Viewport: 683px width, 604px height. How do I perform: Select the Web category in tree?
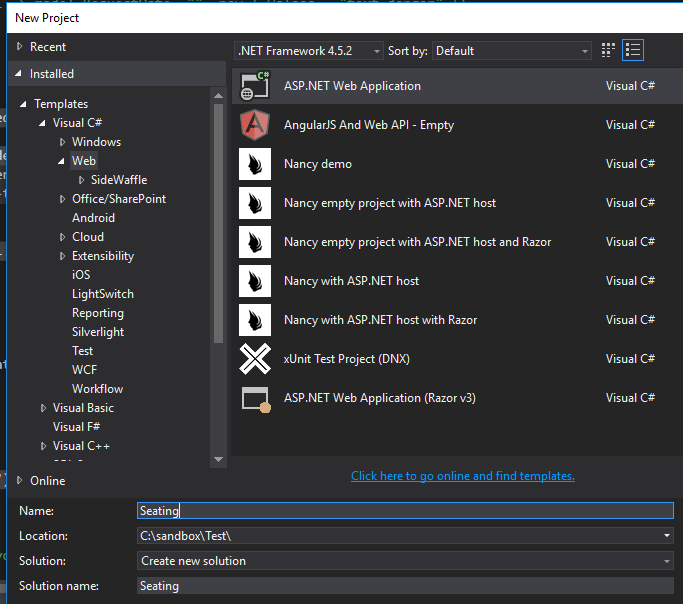[x=84, y=161]
